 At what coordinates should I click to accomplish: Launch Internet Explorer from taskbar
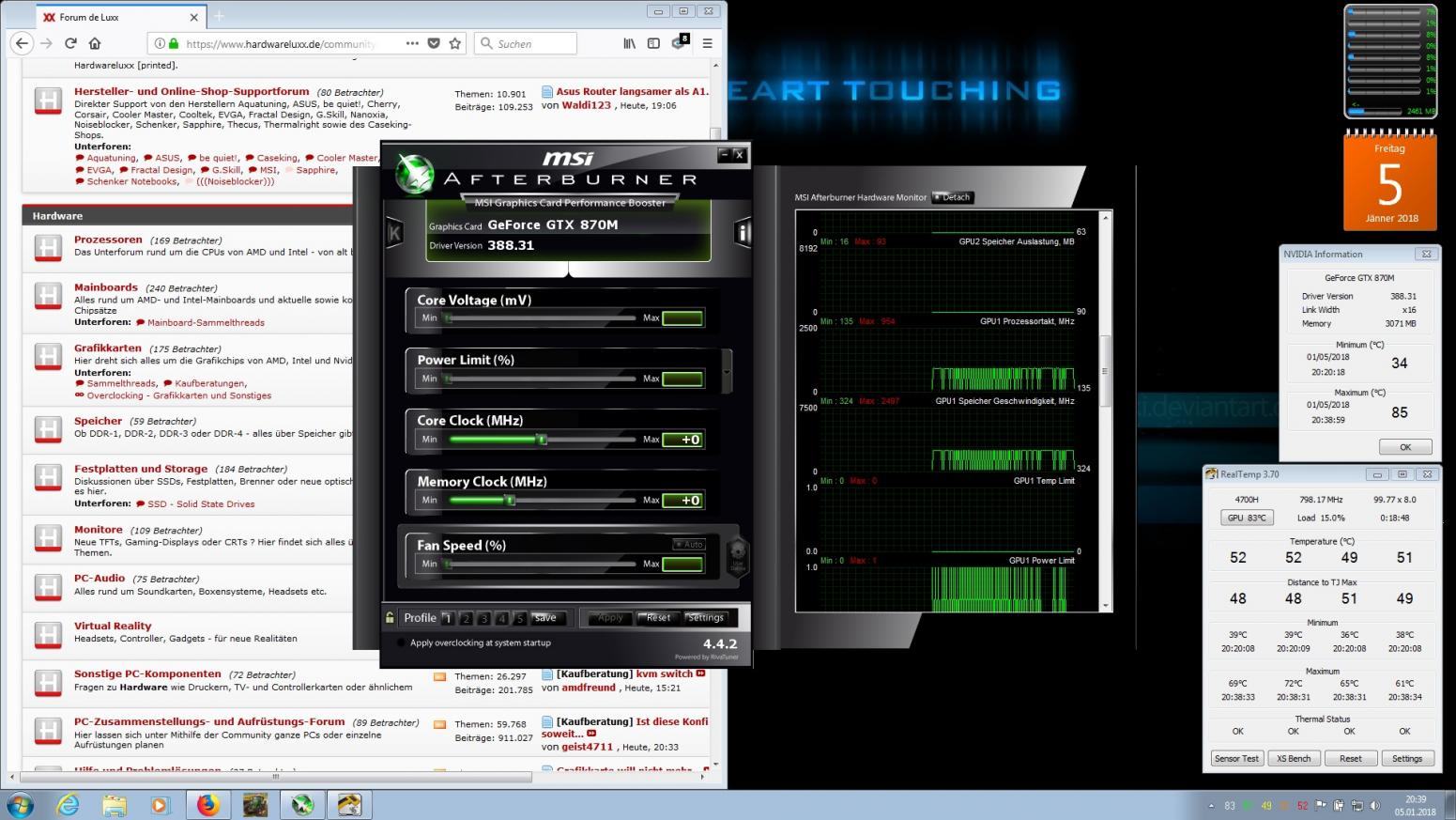click(x=69, y=805)
